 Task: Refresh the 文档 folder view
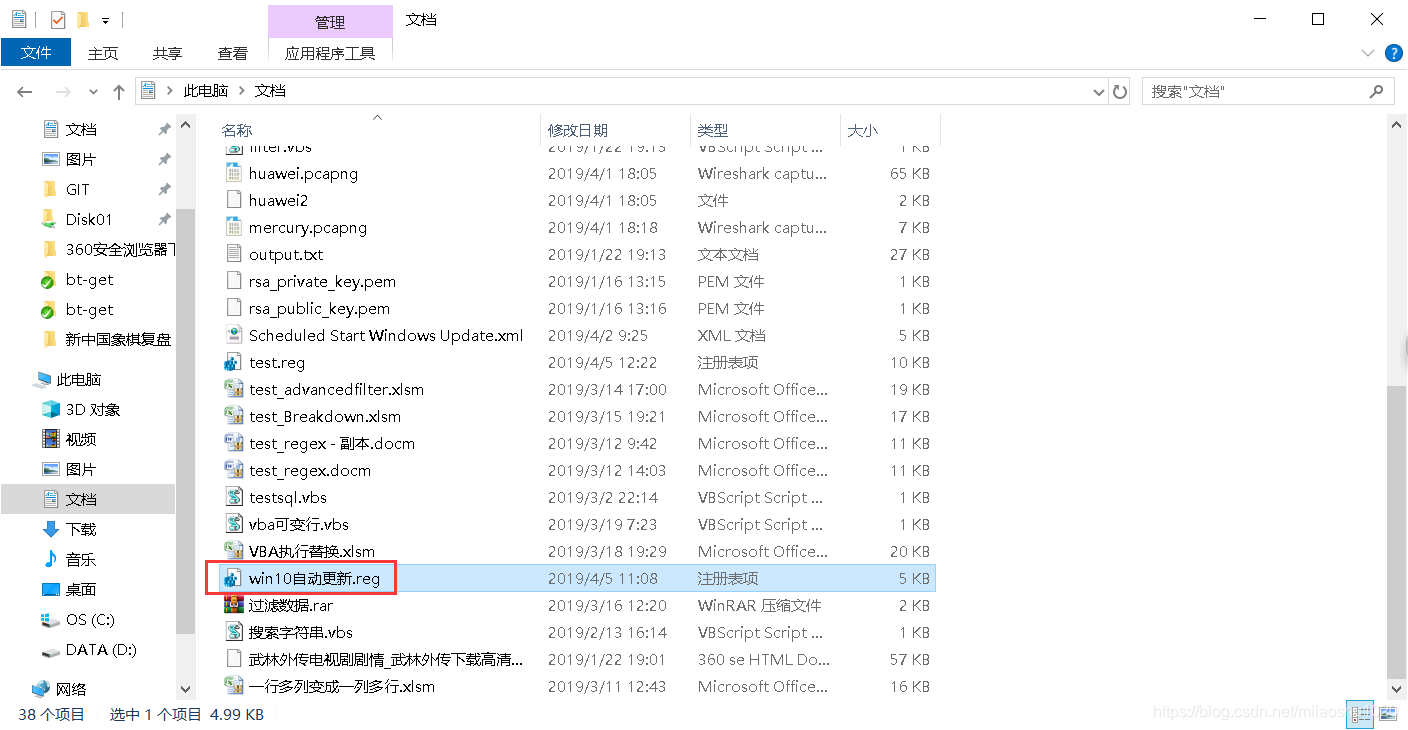(1120, 91)
